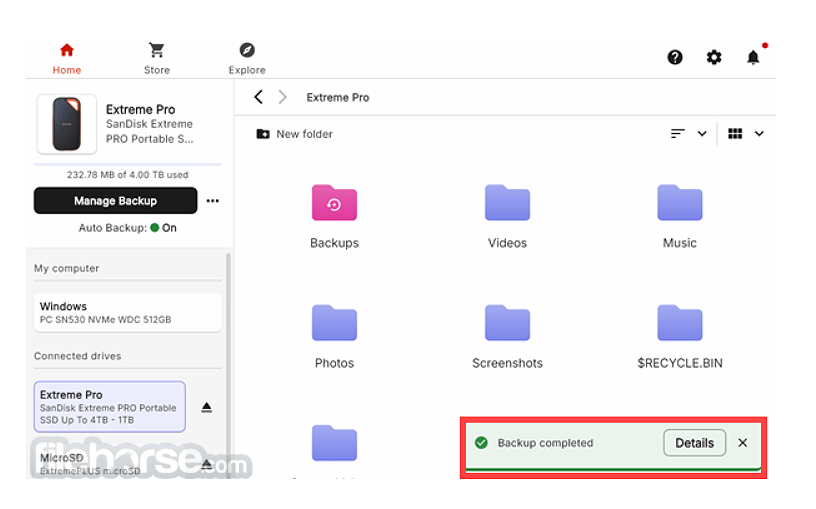Open the Store tab
The width and height of the screenshot is (816, 509).
[x=157, y=59]
